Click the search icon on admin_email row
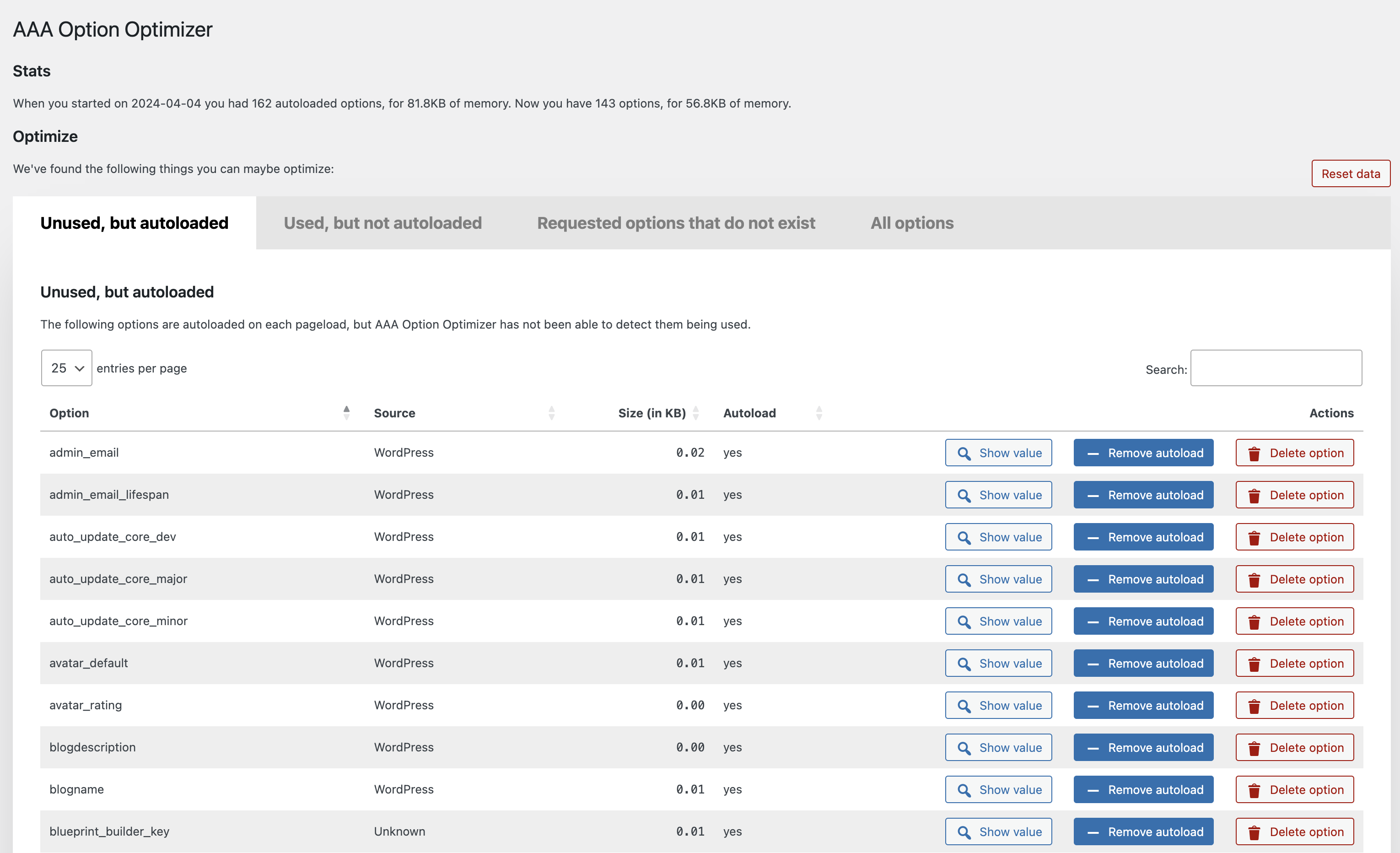This screenshot has height=853, width=1400. [x=963, y=452]
